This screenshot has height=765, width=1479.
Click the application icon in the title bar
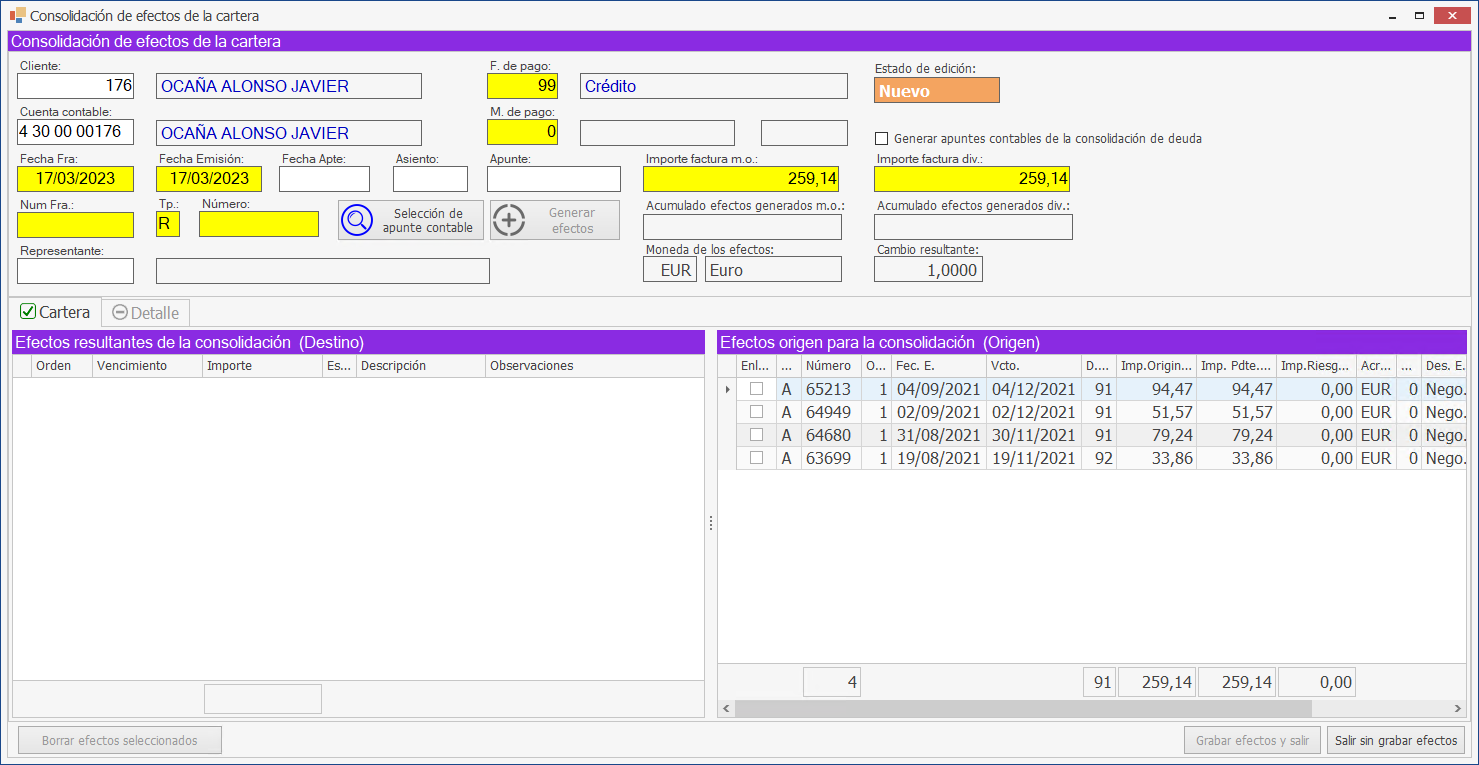[x=17, y=16]
